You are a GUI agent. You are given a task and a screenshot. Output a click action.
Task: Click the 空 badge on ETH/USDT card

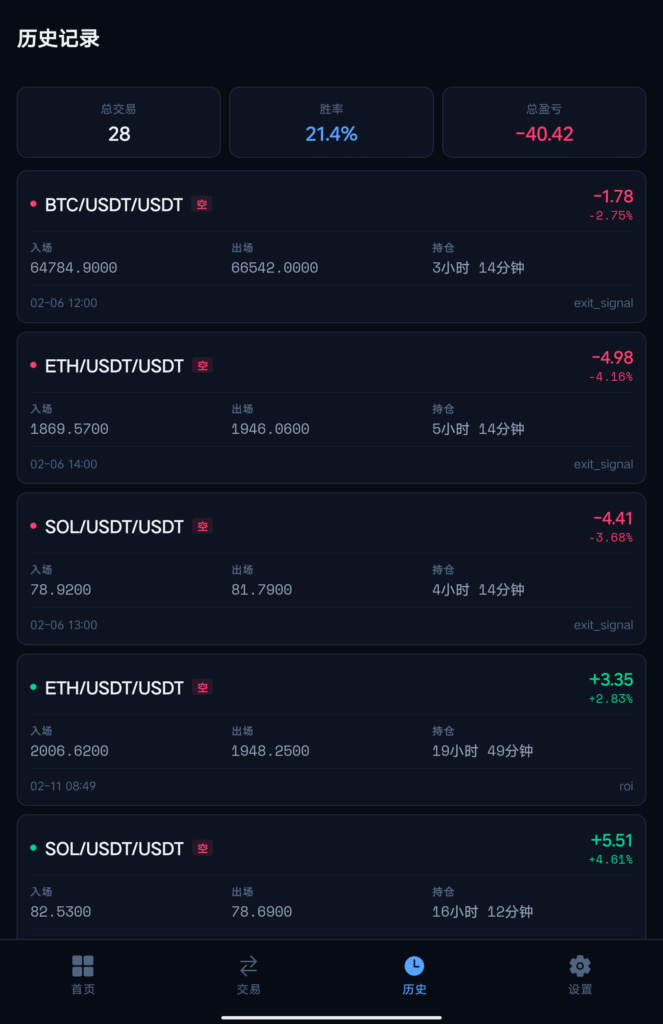[x=202, y=365]
